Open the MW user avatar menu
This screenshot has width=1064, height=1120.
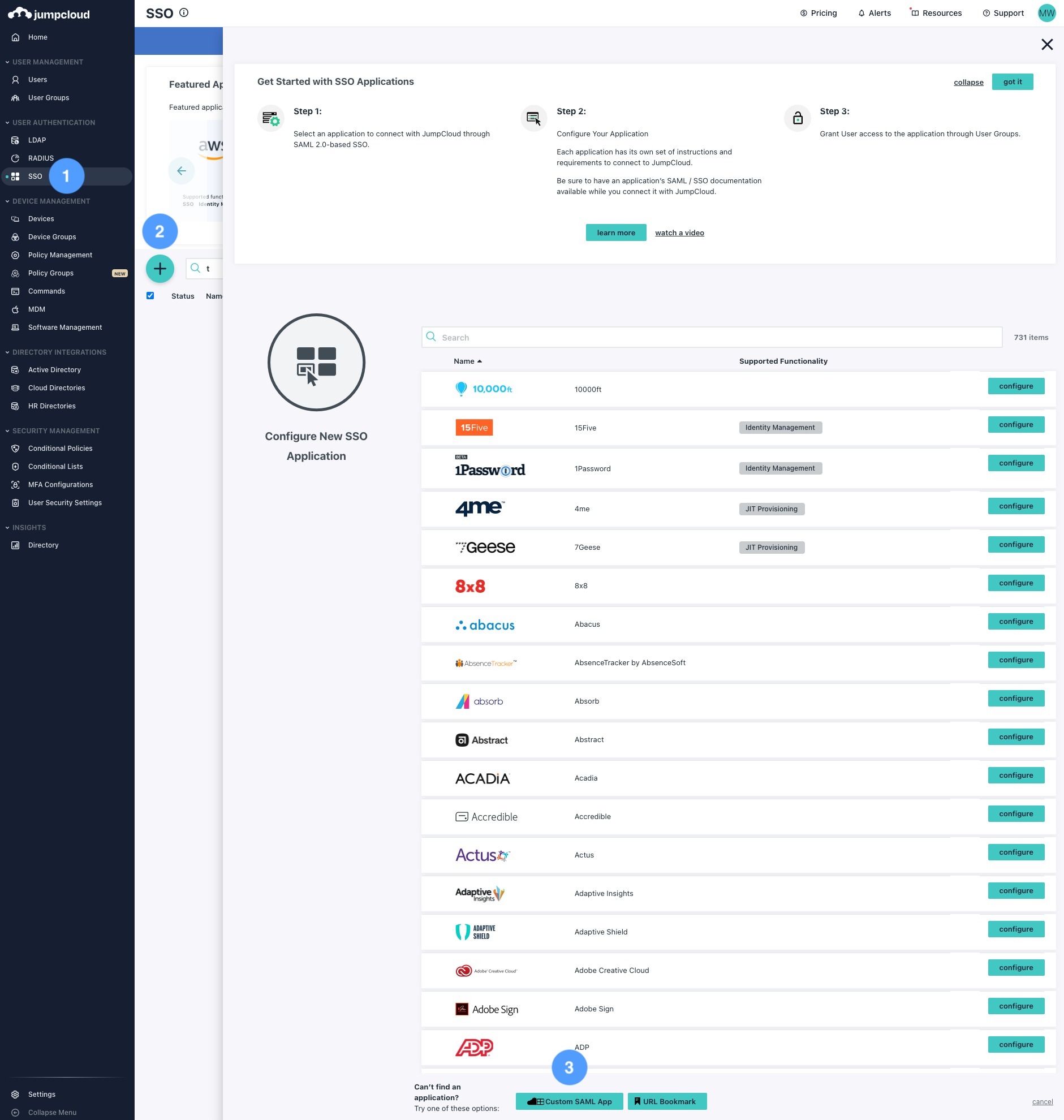pos(1046,13)
